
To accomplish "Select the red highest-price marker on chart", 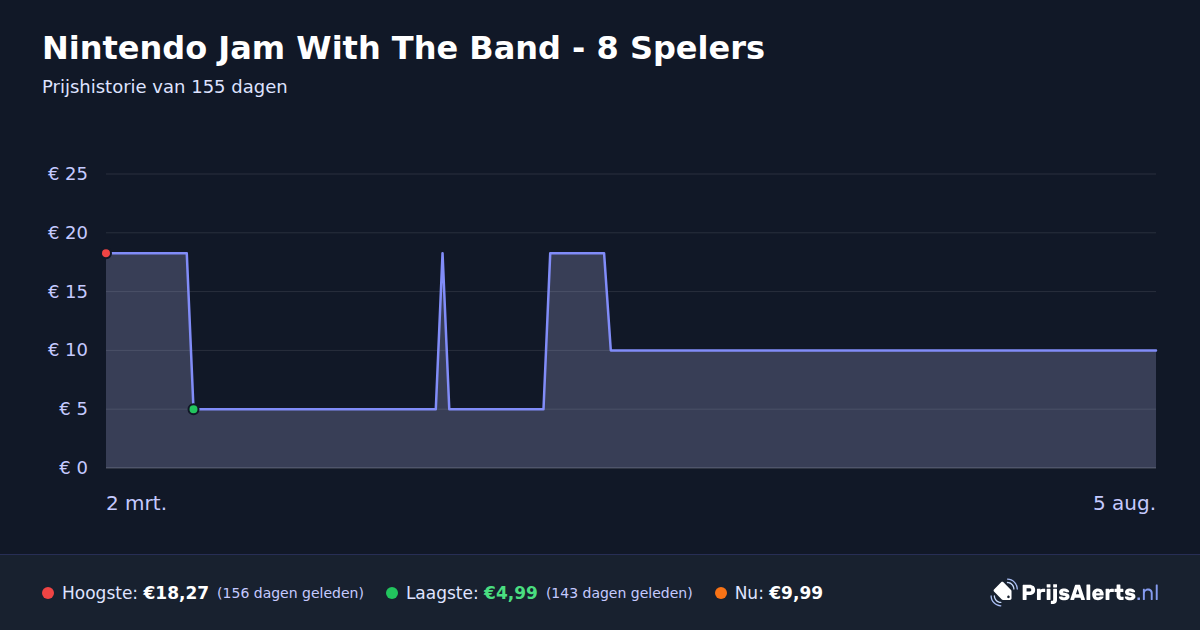I will 106,253.
